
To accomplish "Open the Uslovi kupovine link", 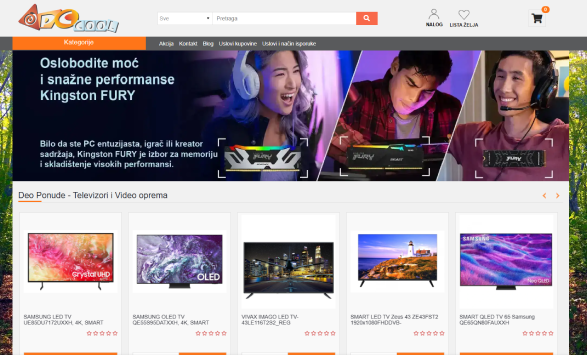I will [238, 44].
